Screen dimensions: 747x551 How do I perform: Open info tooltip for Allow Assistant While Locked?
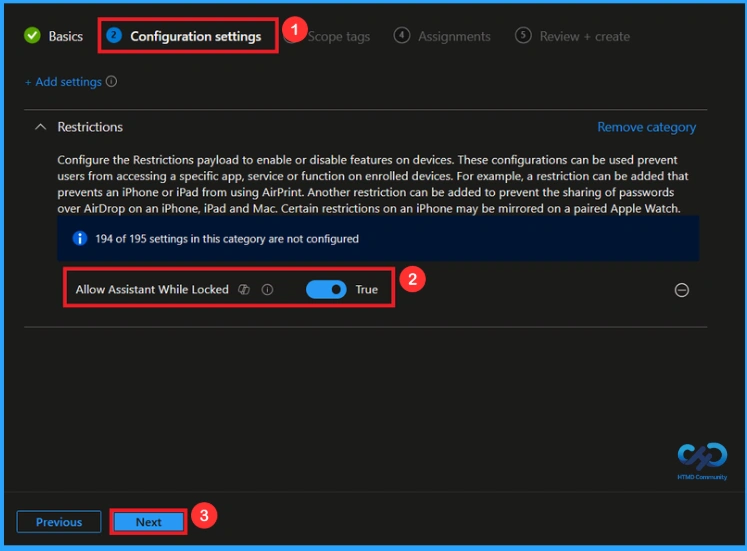coord(267,290)
